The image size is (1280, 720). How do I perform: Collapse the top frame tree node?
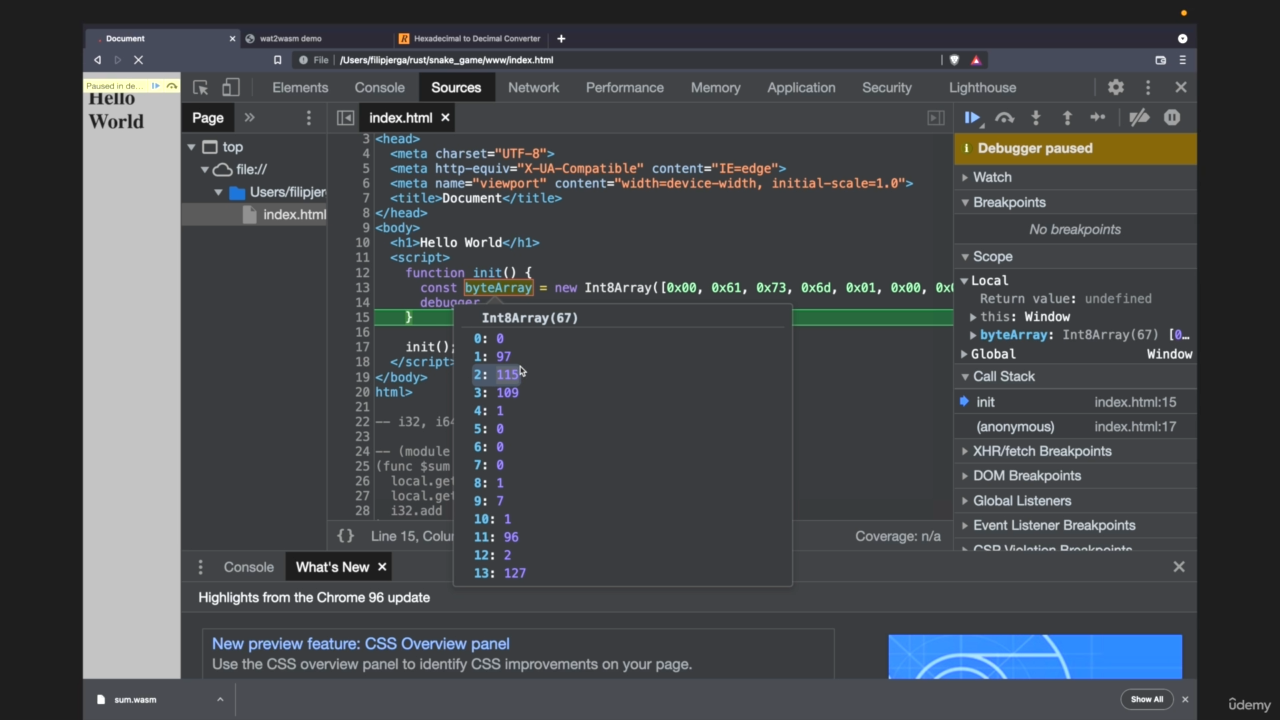(191, 147)
